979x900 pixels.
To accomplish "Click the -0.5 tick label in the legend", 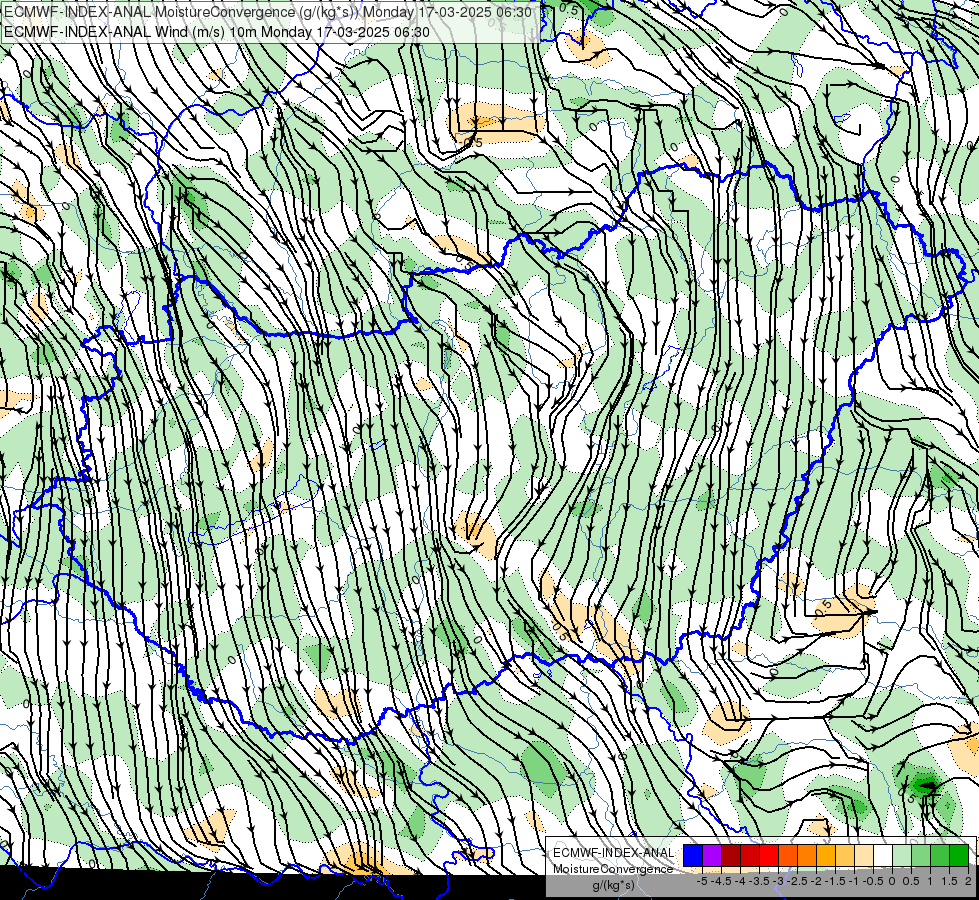I will point(873,881).
